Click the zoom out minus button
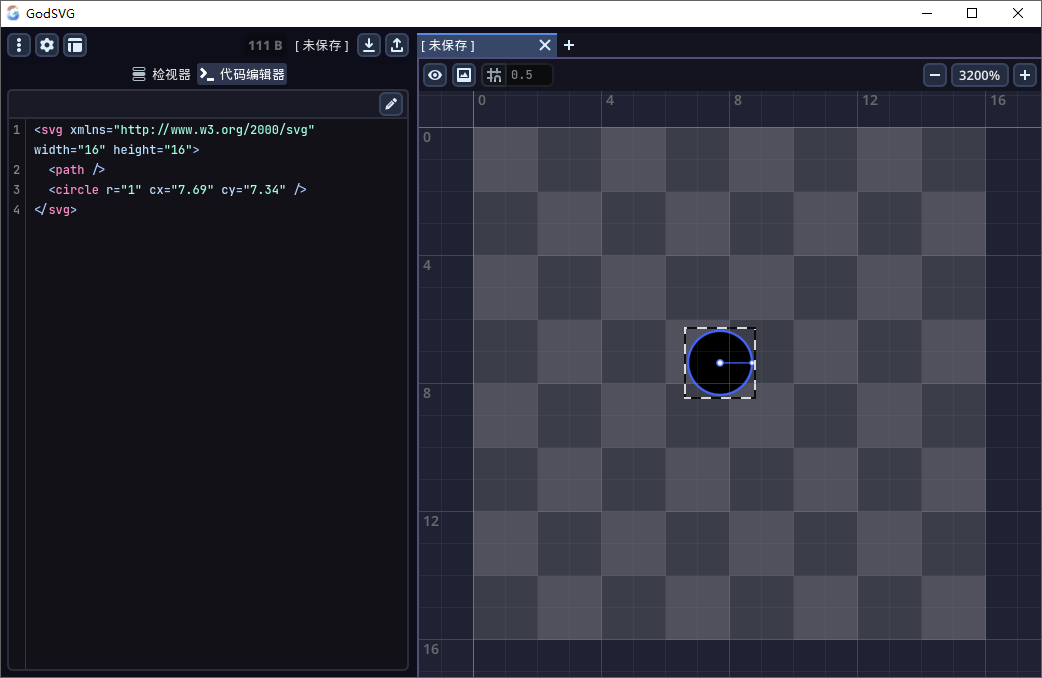The height and width of the screenshot is (678, 1042). (935, 75)
